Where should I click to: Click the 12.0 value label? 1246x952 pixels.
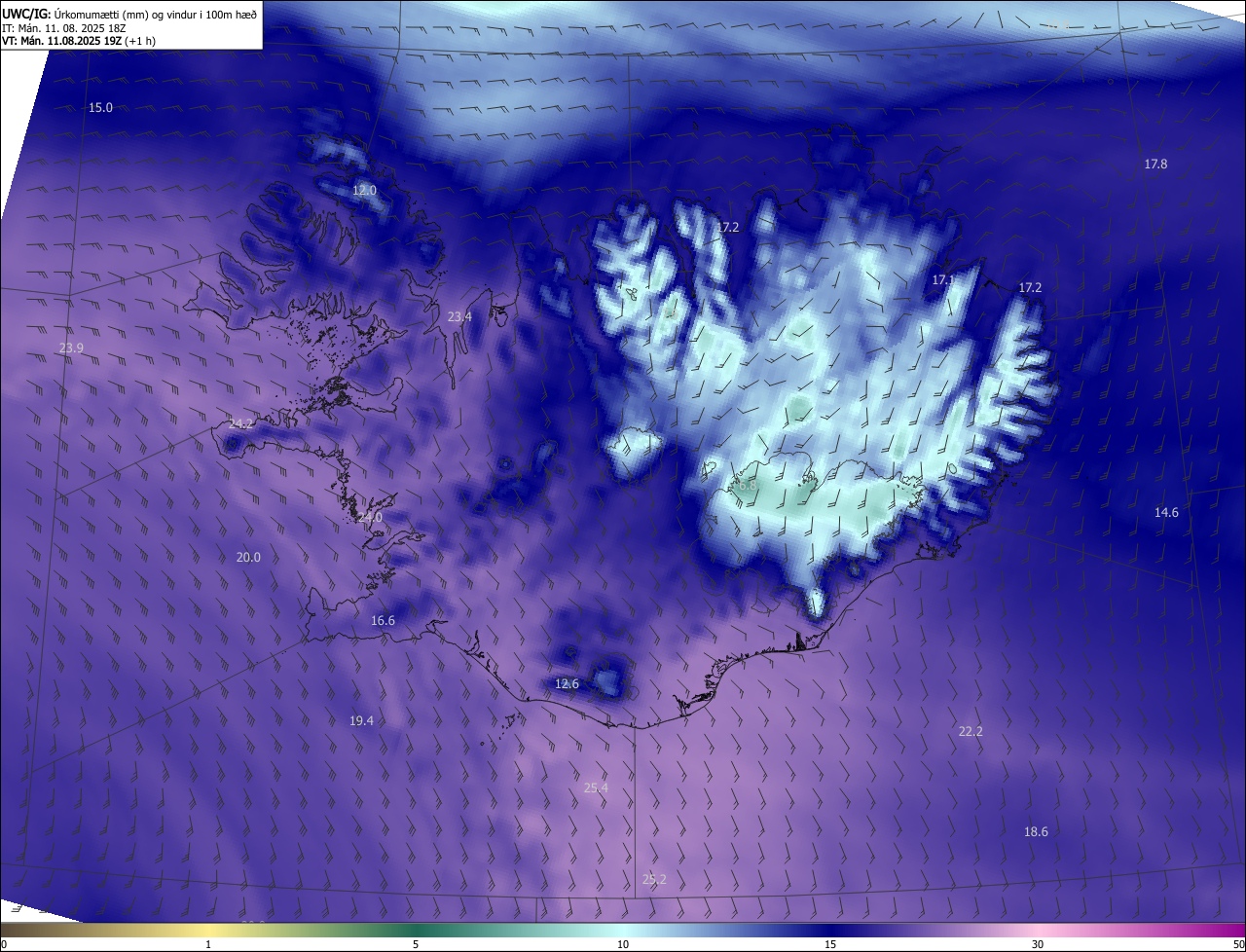364,191
